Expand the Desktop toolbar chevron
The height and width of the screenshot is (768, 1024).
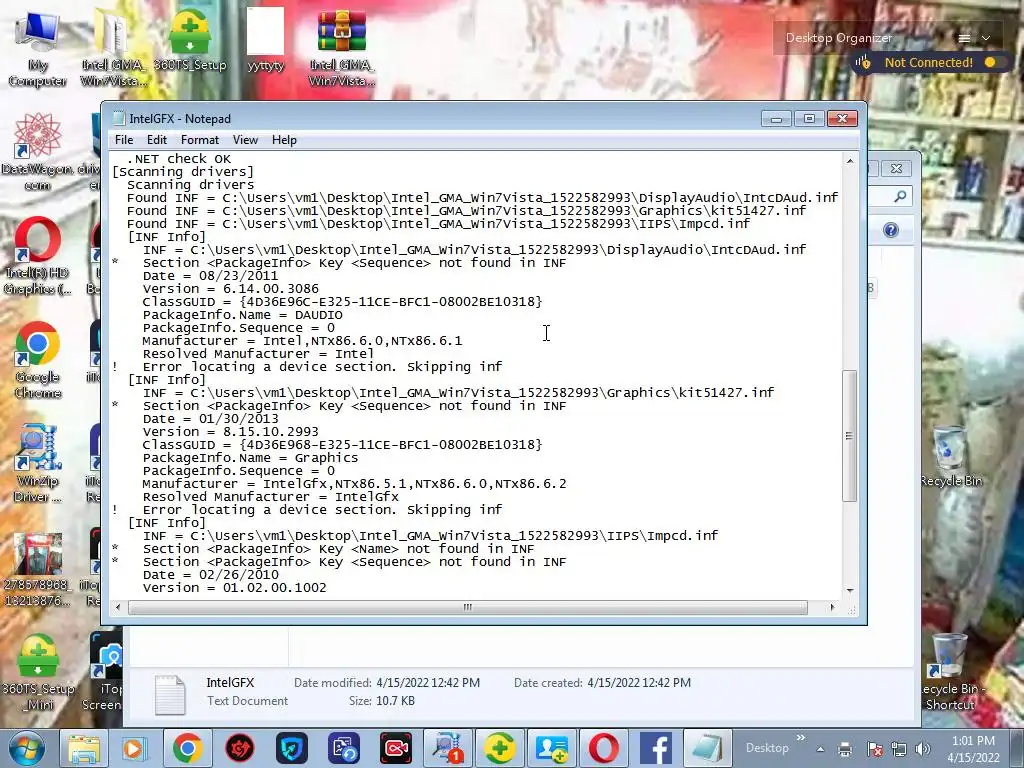801,737
